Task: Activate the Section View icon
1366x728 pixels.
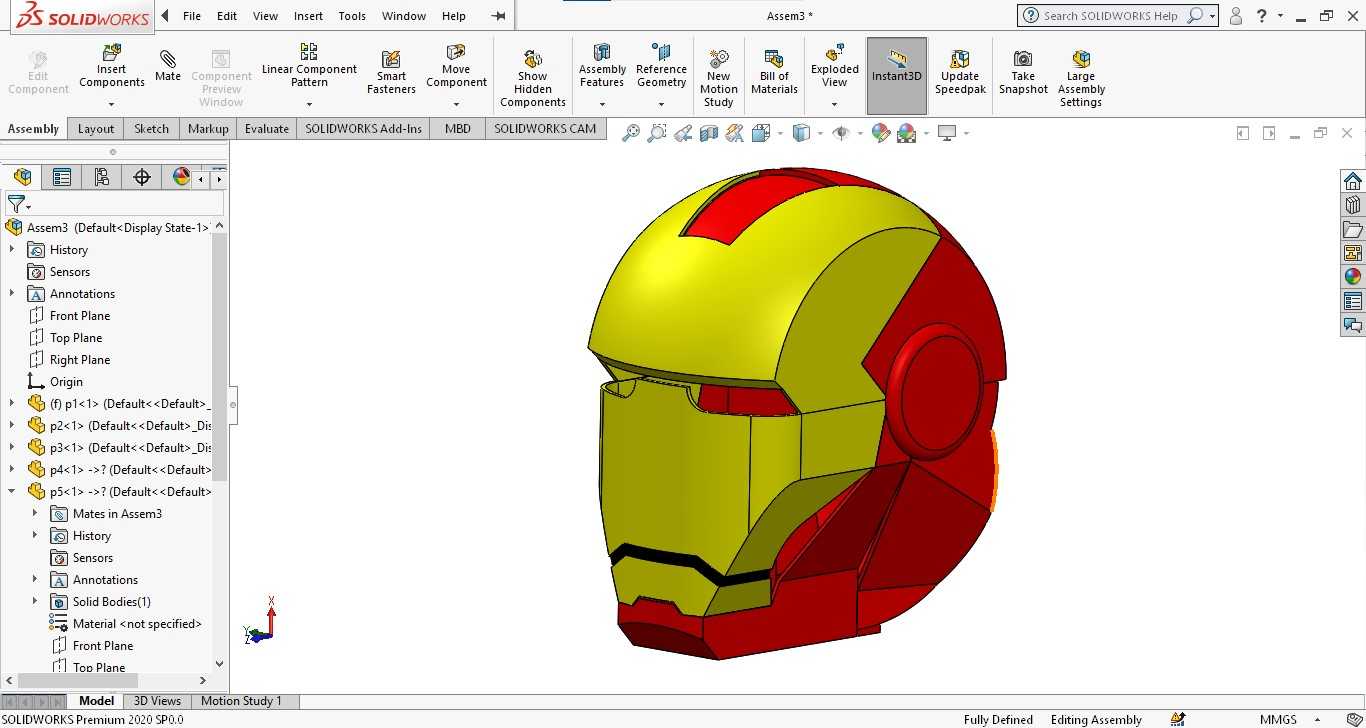Action: pos(709,133)
